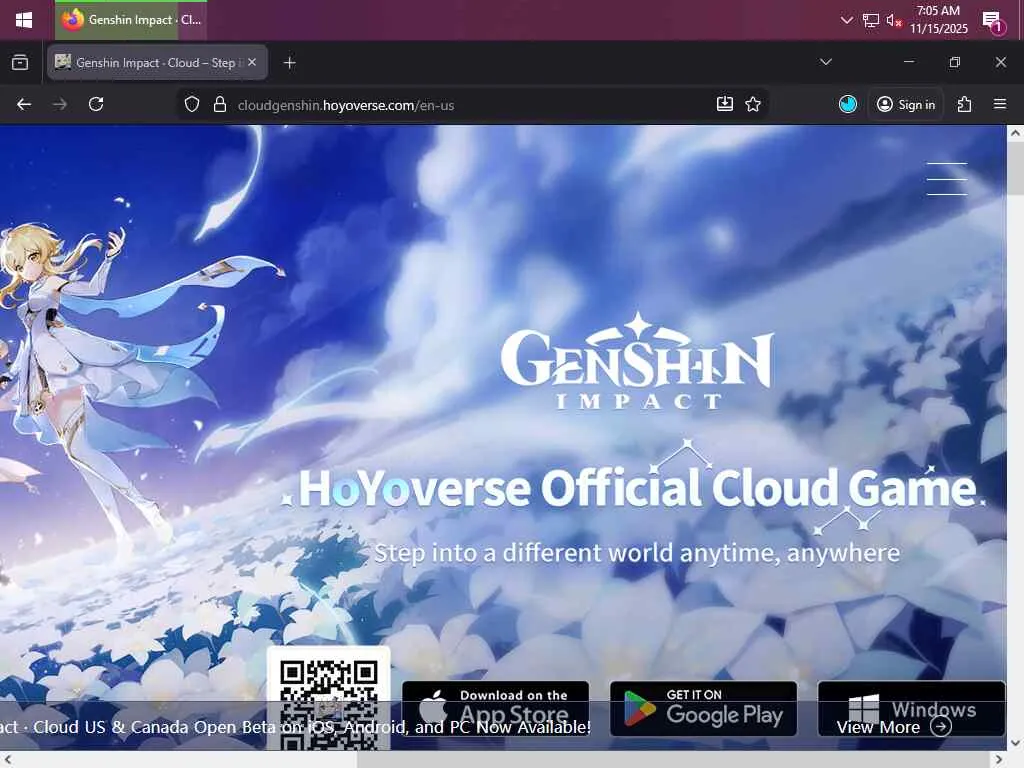Image resolution: width=1024 pixels, height=768 pixels.
Task: Click the muted volume tray icon
Action: pos(893,20)
